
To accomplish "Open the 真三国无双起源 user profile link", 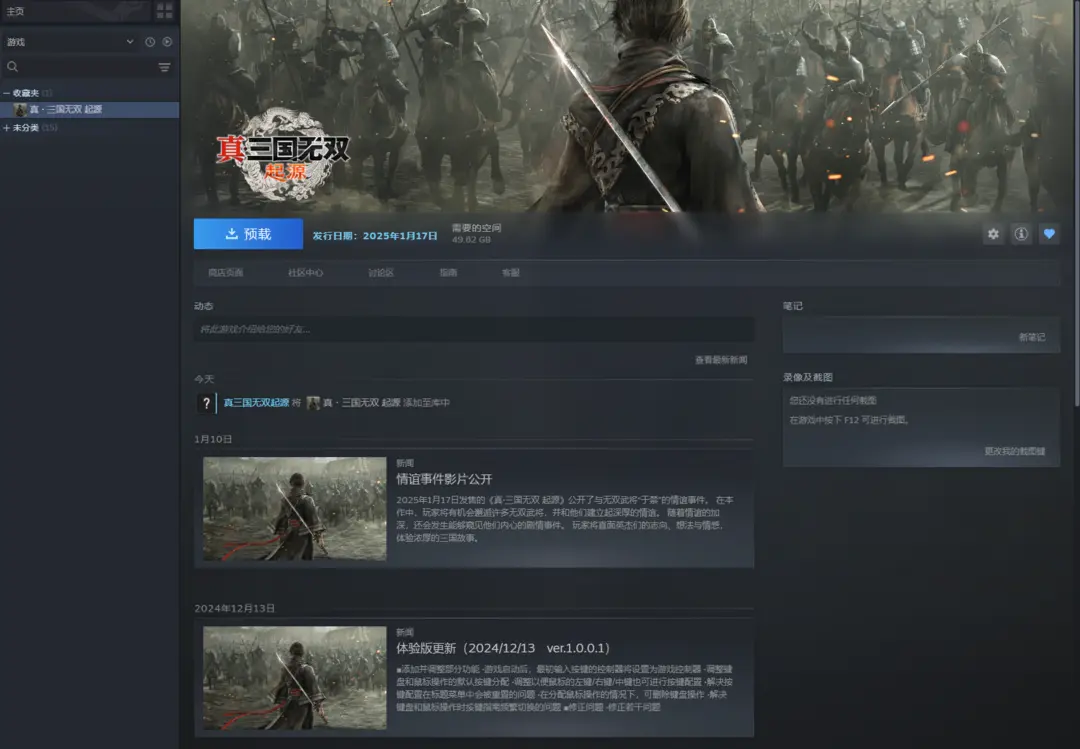I will click(x=256, y=402).
